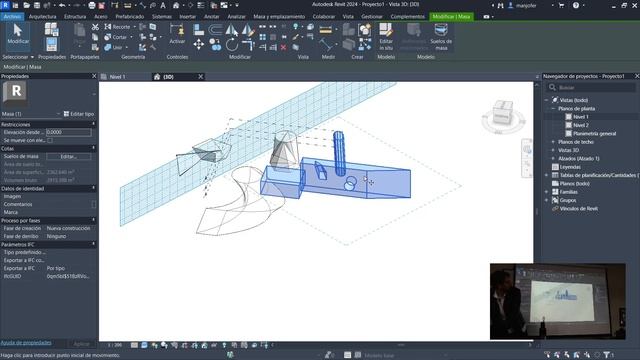
Task: Click the Elevación desde input field
Action: (x=69, y=132)
